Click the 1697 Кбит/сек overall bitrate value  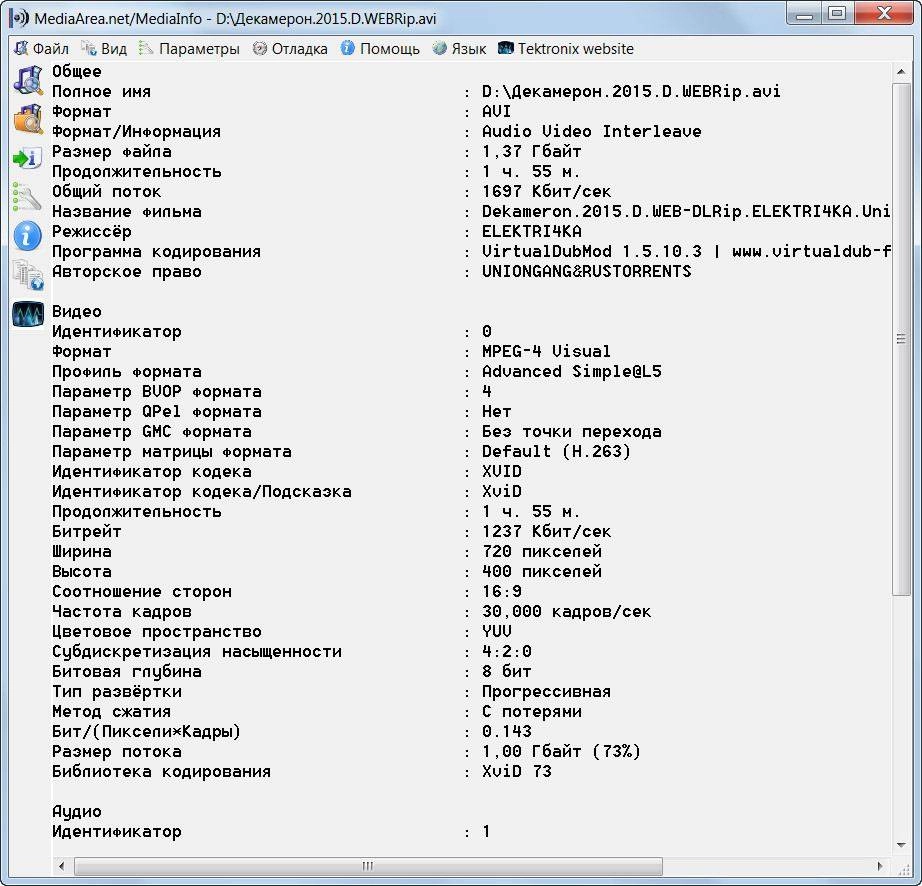[x=546, y=192]
